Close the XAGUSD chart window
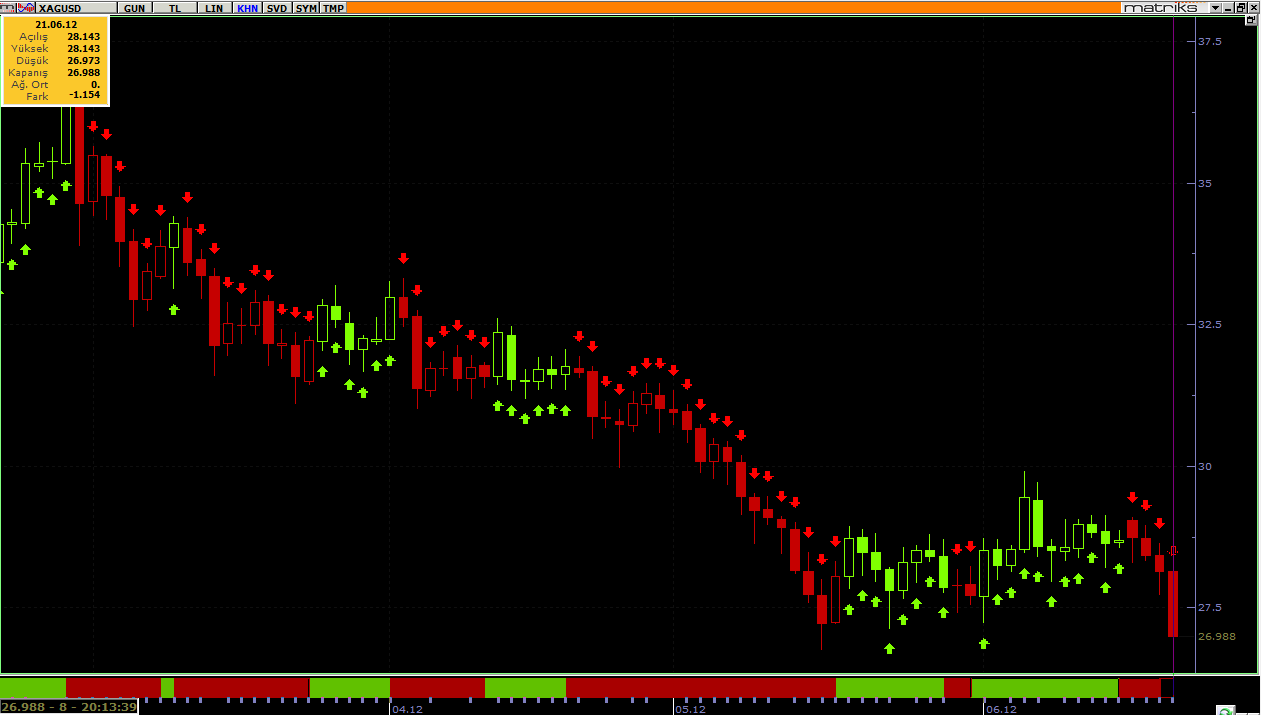Image resolution: width=1261 pixels, height=715 pixels. [1254, 8]
